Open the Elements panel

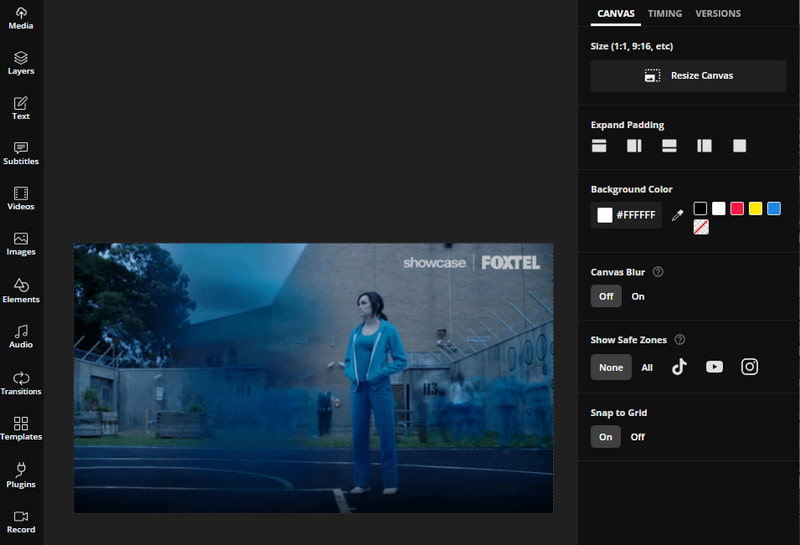pos(21,291)
